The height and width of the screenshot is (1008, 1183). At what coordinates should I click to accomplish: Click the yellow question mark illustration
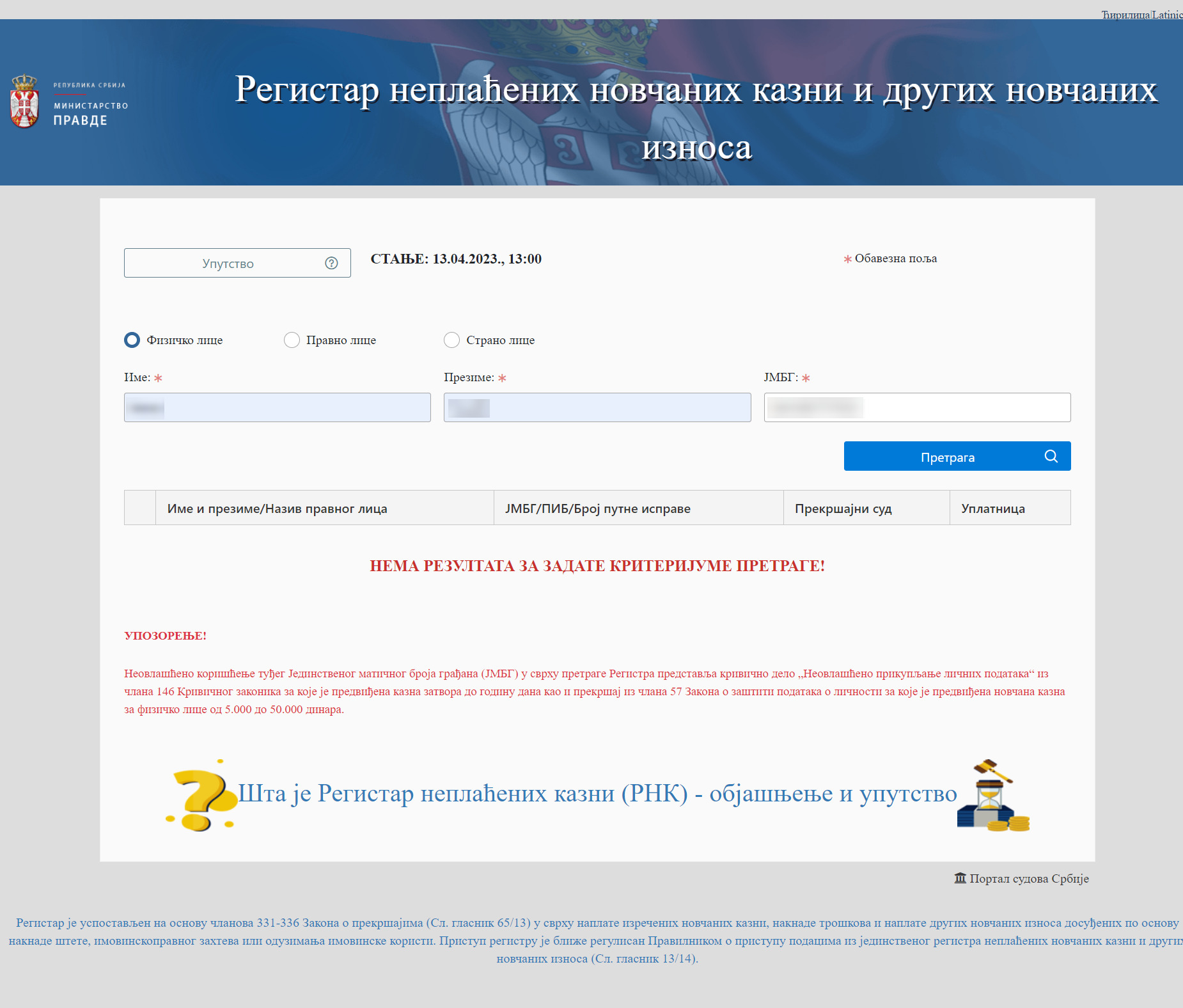click(201, 796)
